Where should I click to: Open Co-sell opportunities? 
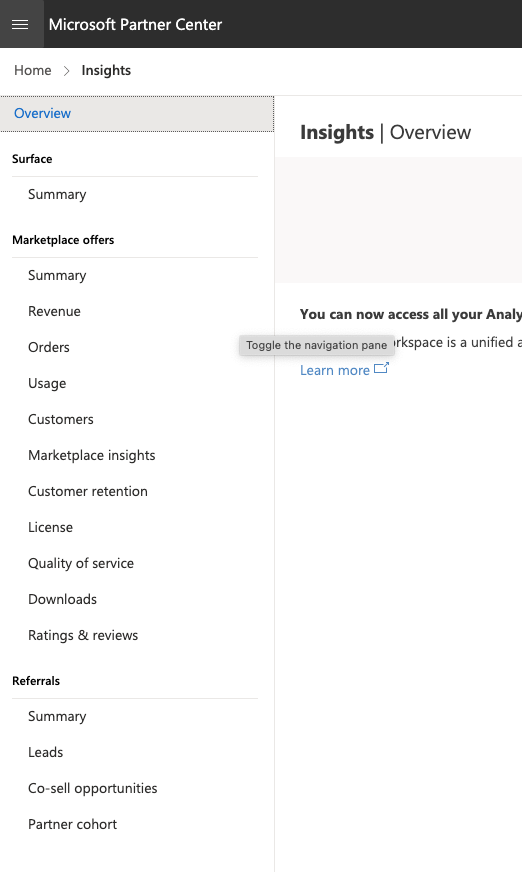pos(93,789)
